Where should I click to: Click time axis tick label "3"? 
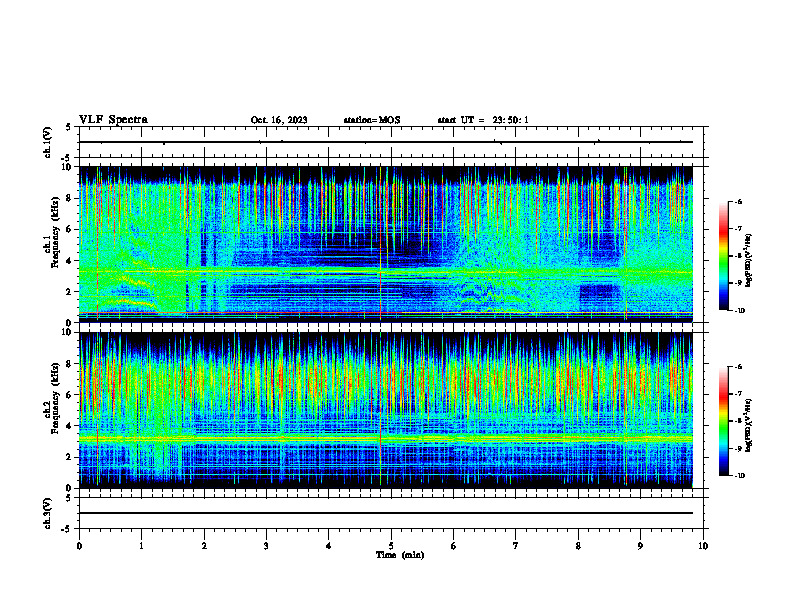pyautogui.click(x=266, y=546)
